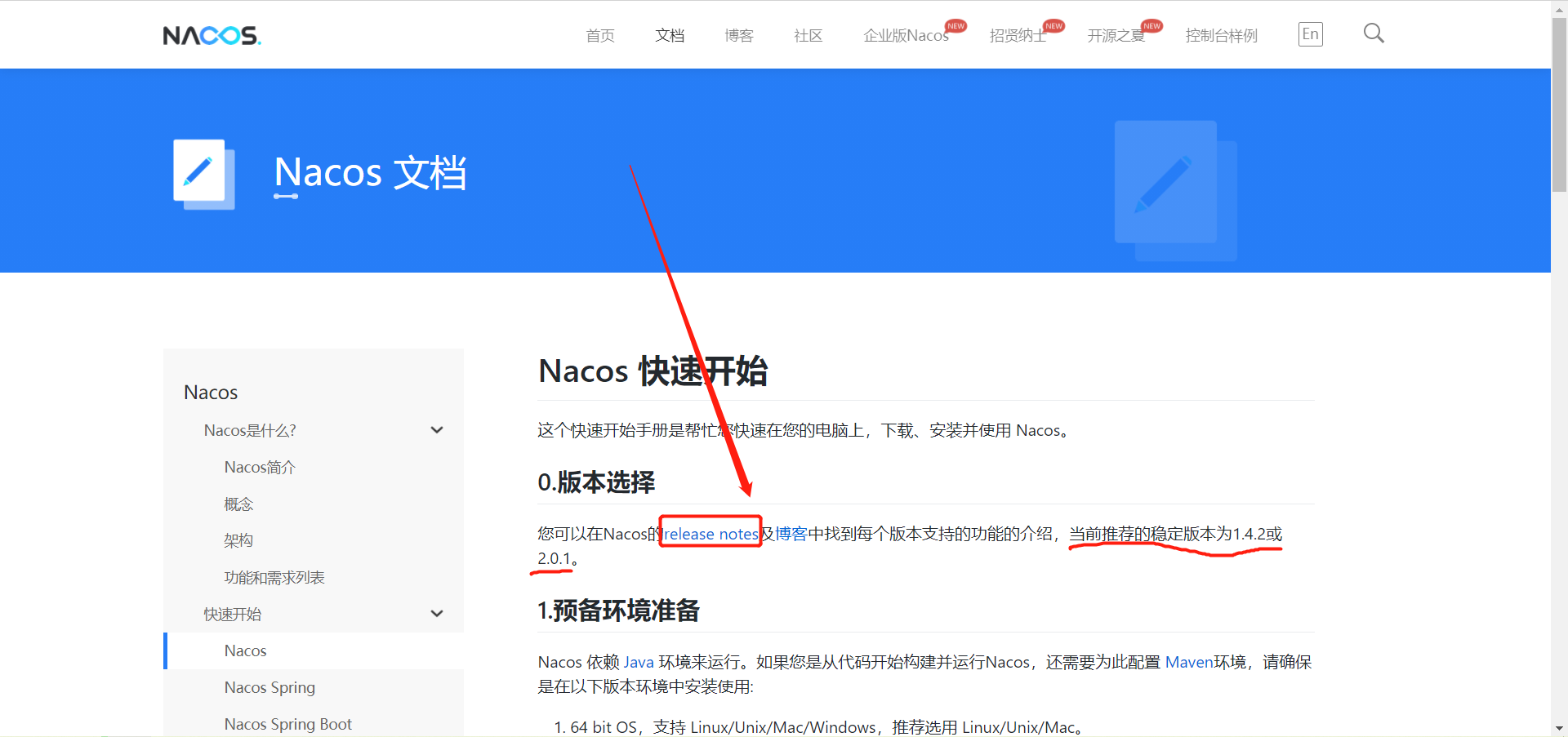Click the NACOS logo

(x=212, y=35)
